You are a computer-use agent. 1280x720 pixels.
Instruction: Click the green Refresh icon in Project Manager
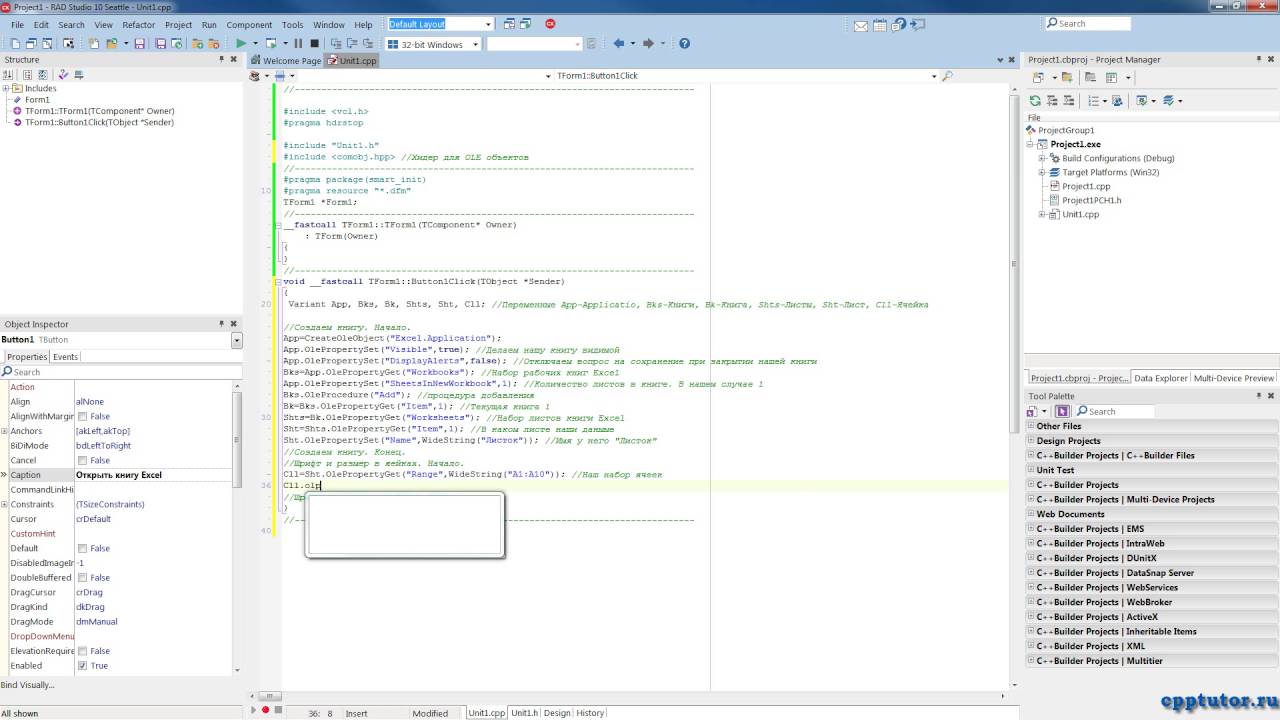[1035, 101]
